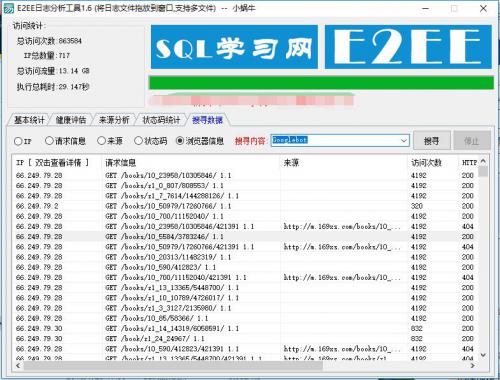Switch to the 状态码统计 tab
The height and width of the screenshot is (380, 500).
(x=161, y=120)
